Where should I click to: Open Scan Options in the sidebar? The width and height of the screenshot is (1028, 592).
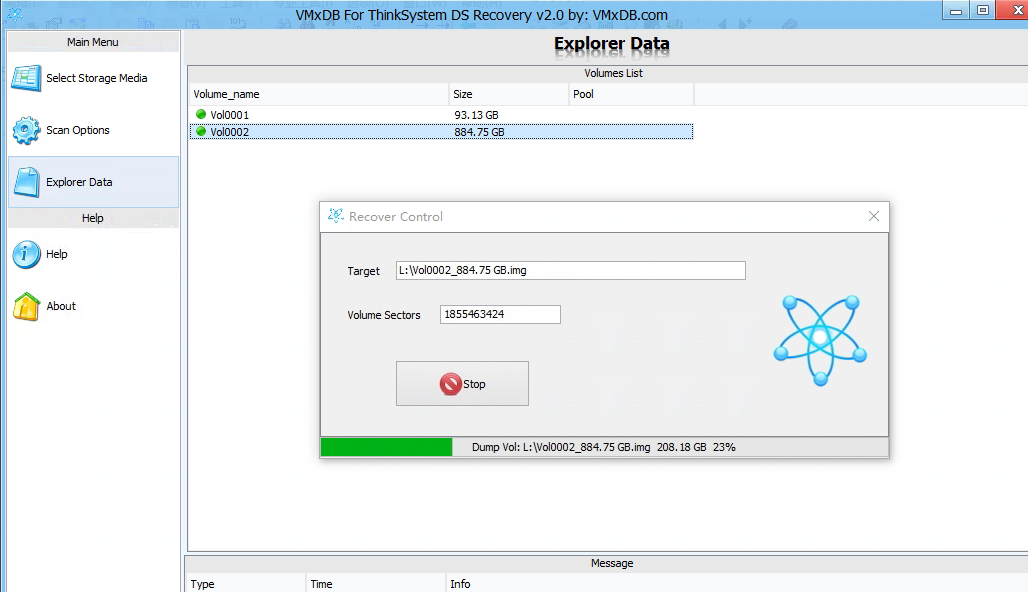click(x=93, y=130)
